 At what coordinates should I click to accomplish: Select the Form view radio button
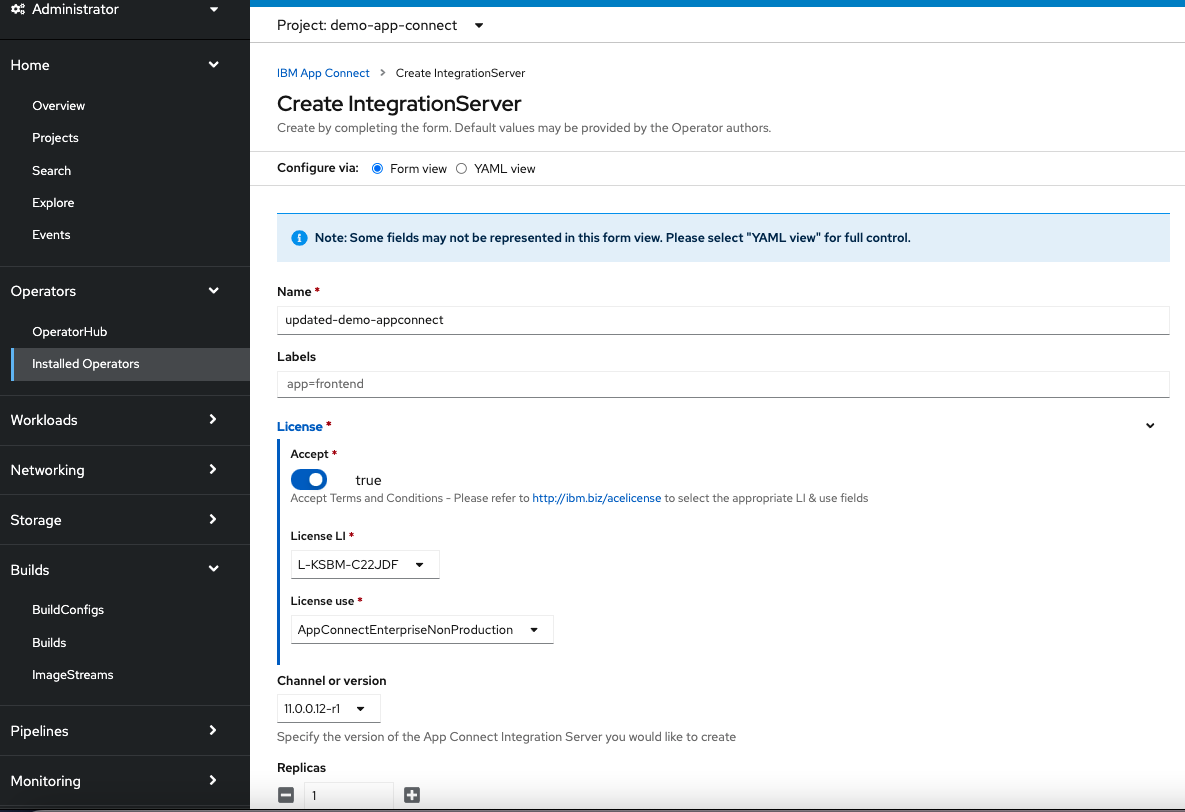pyautogui.click(x=376, y=168)
